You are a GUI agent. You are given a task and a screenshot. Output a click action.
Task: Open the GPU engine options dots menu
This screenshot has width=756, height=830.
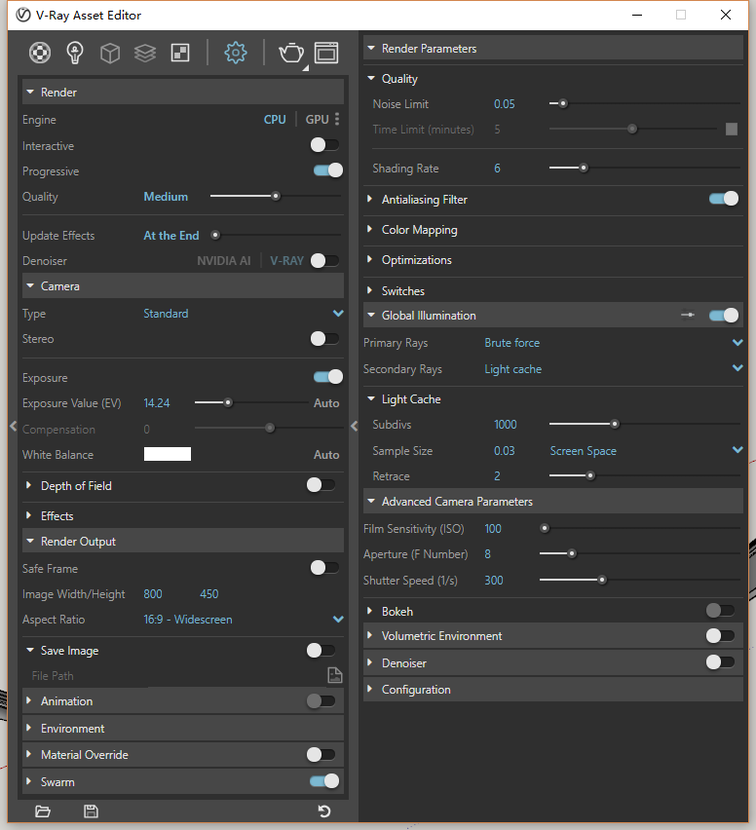(x=337, y=119)
